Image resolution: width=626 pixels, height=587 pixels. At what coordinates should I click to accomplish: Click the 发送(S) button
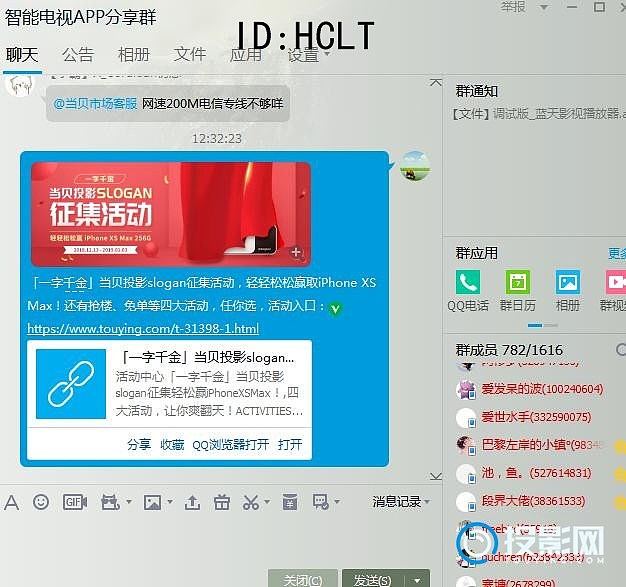coord(373,579)
